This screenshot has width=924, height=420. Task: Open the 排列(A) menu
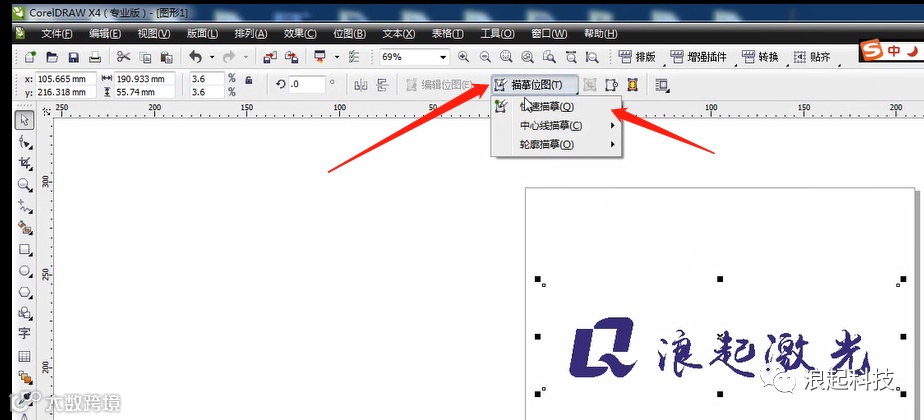pos(251,34)
